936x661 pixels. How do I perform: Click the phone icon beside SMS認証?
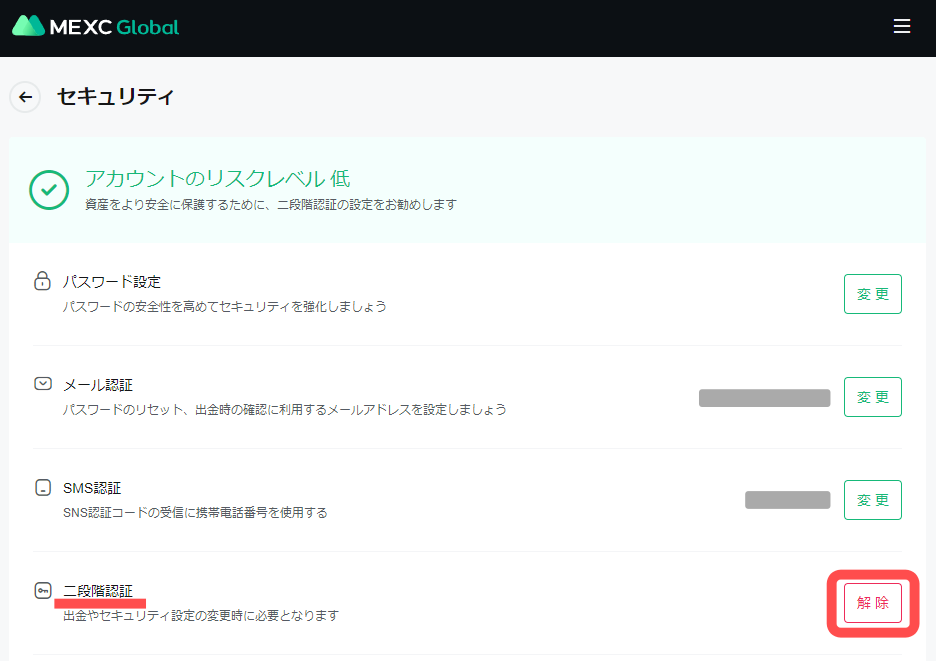[43, 487]
